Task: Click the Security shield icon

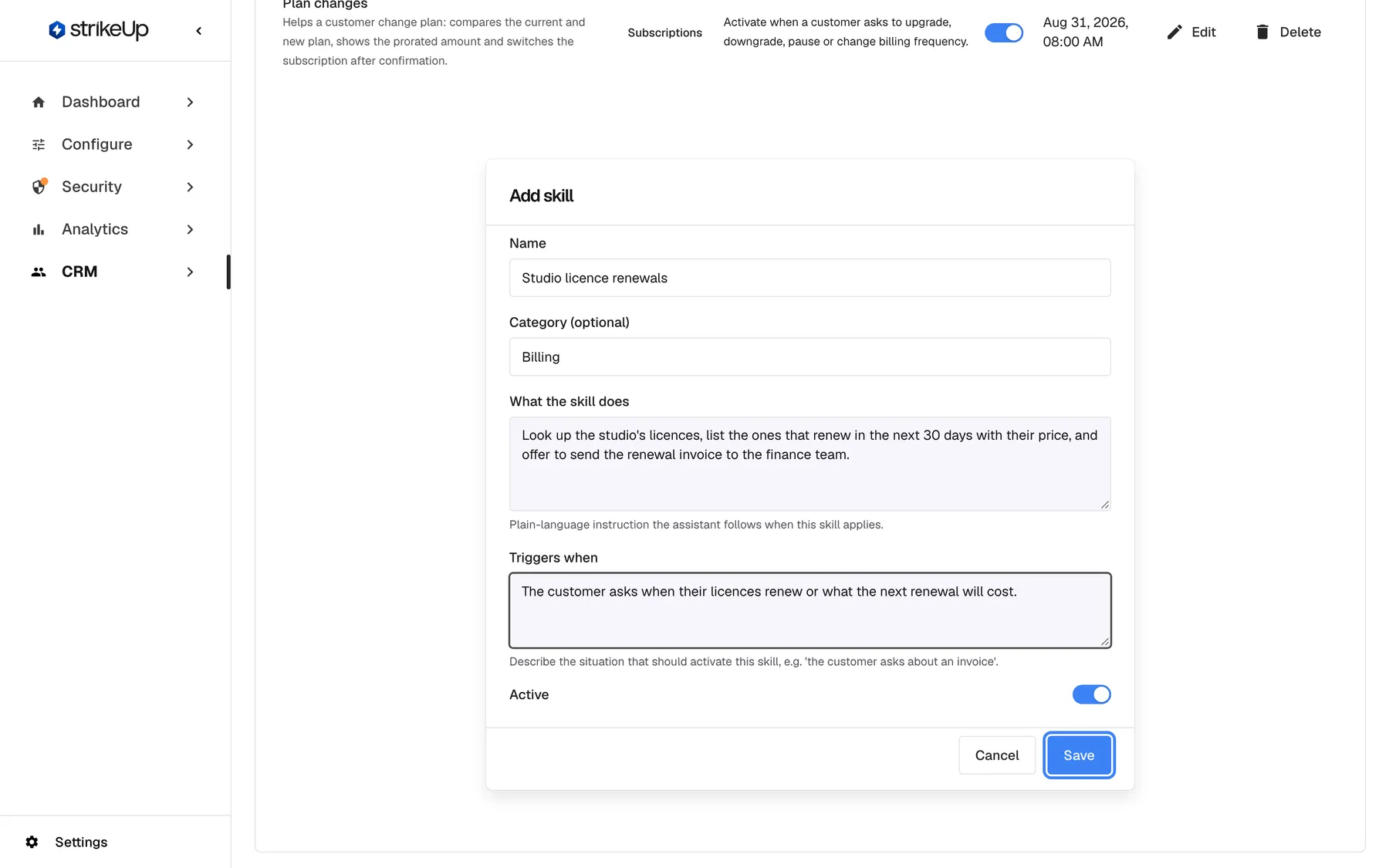Action: coord(39,187)
